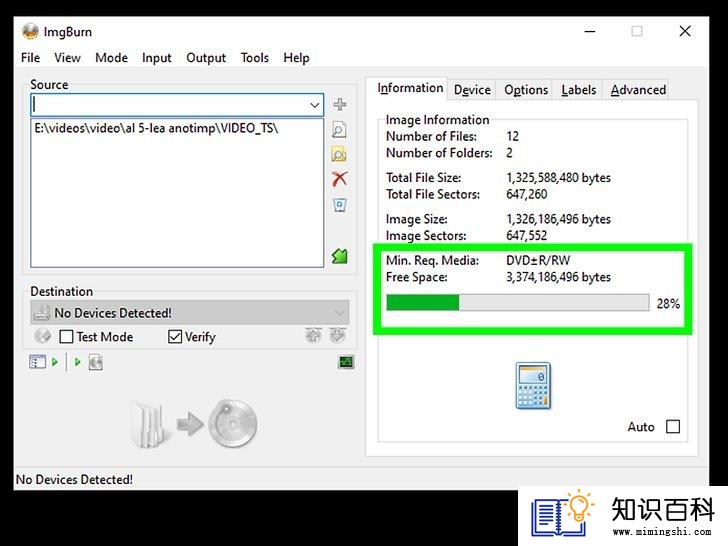Click the green plus add-source icon
Image resolution: width=728 pixels, height=546 pixels.
coord(340,104)
